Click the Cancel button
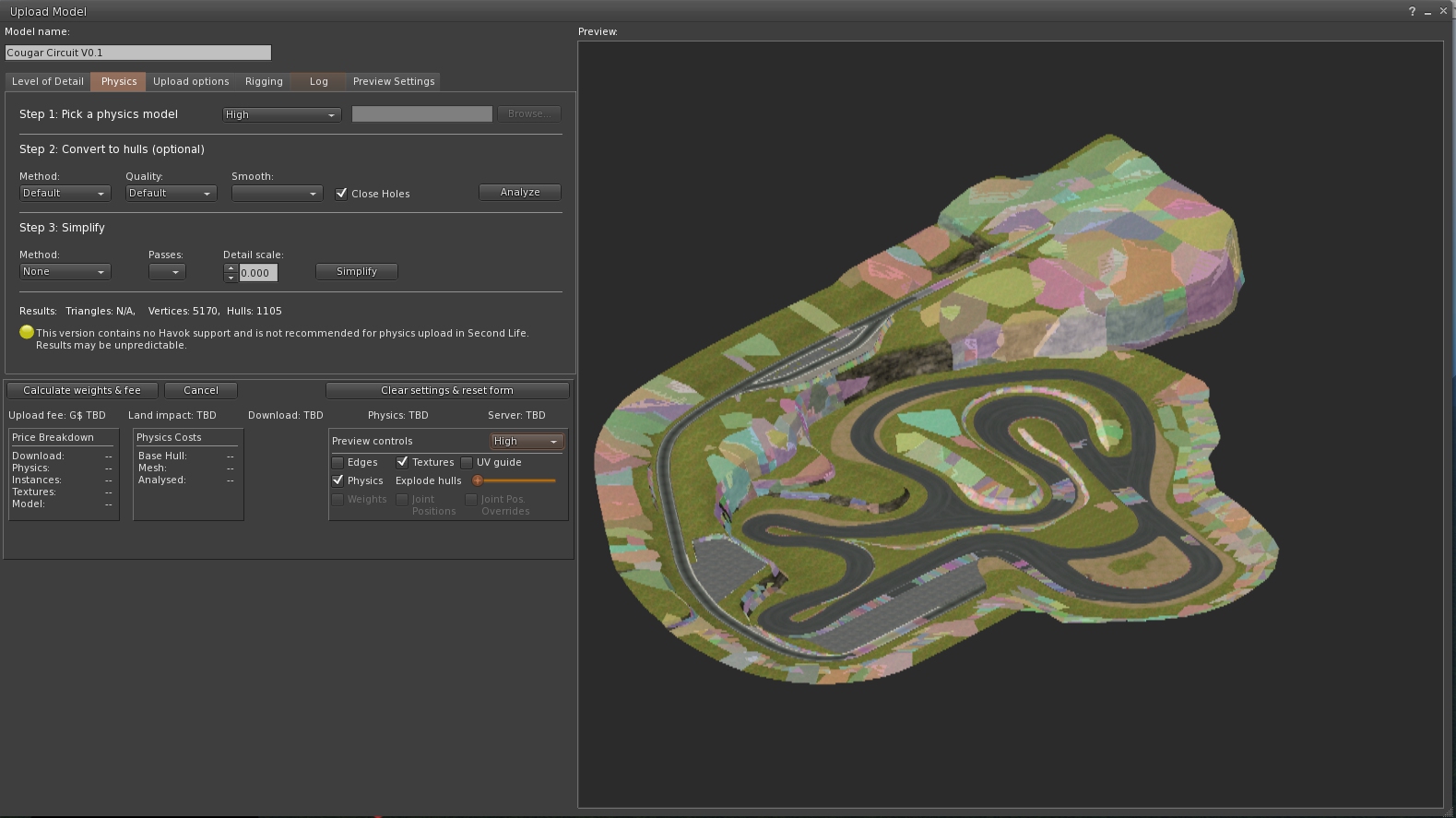Screen dimensions: 1456x818 201,390
